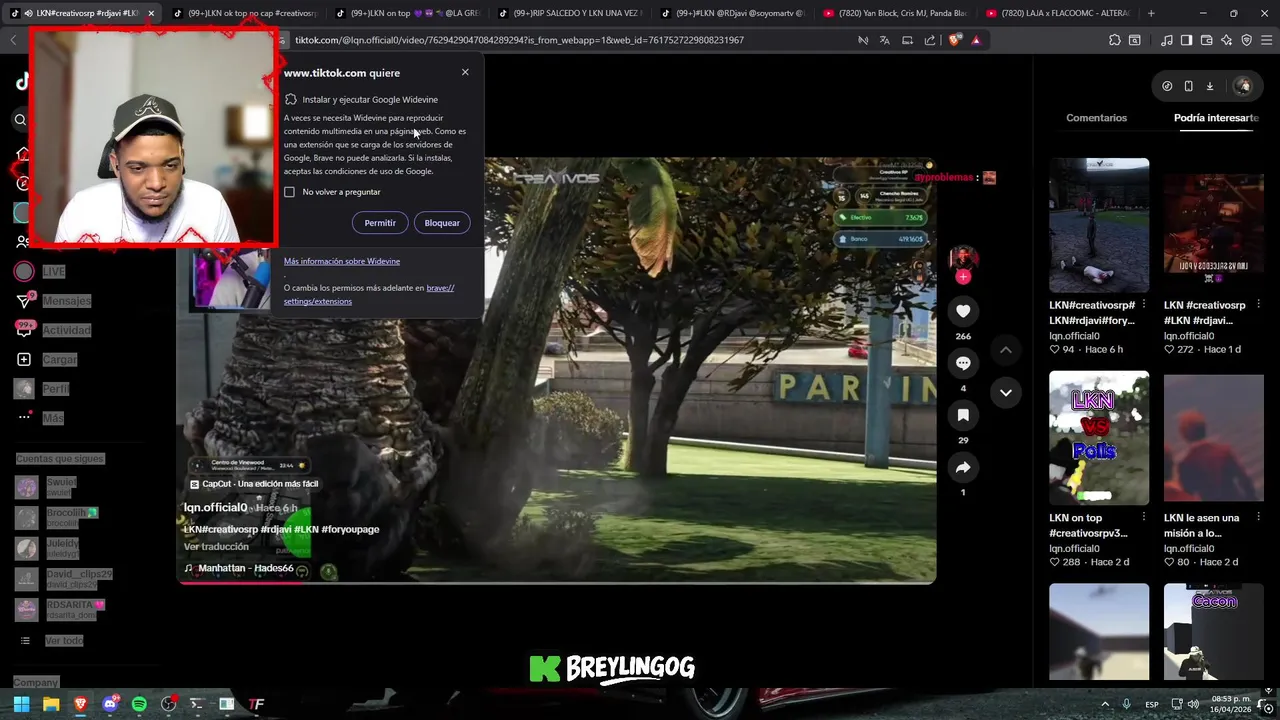
Task: Click the TikTok download desktop app icon
Action: click(x=1210, y=86)
